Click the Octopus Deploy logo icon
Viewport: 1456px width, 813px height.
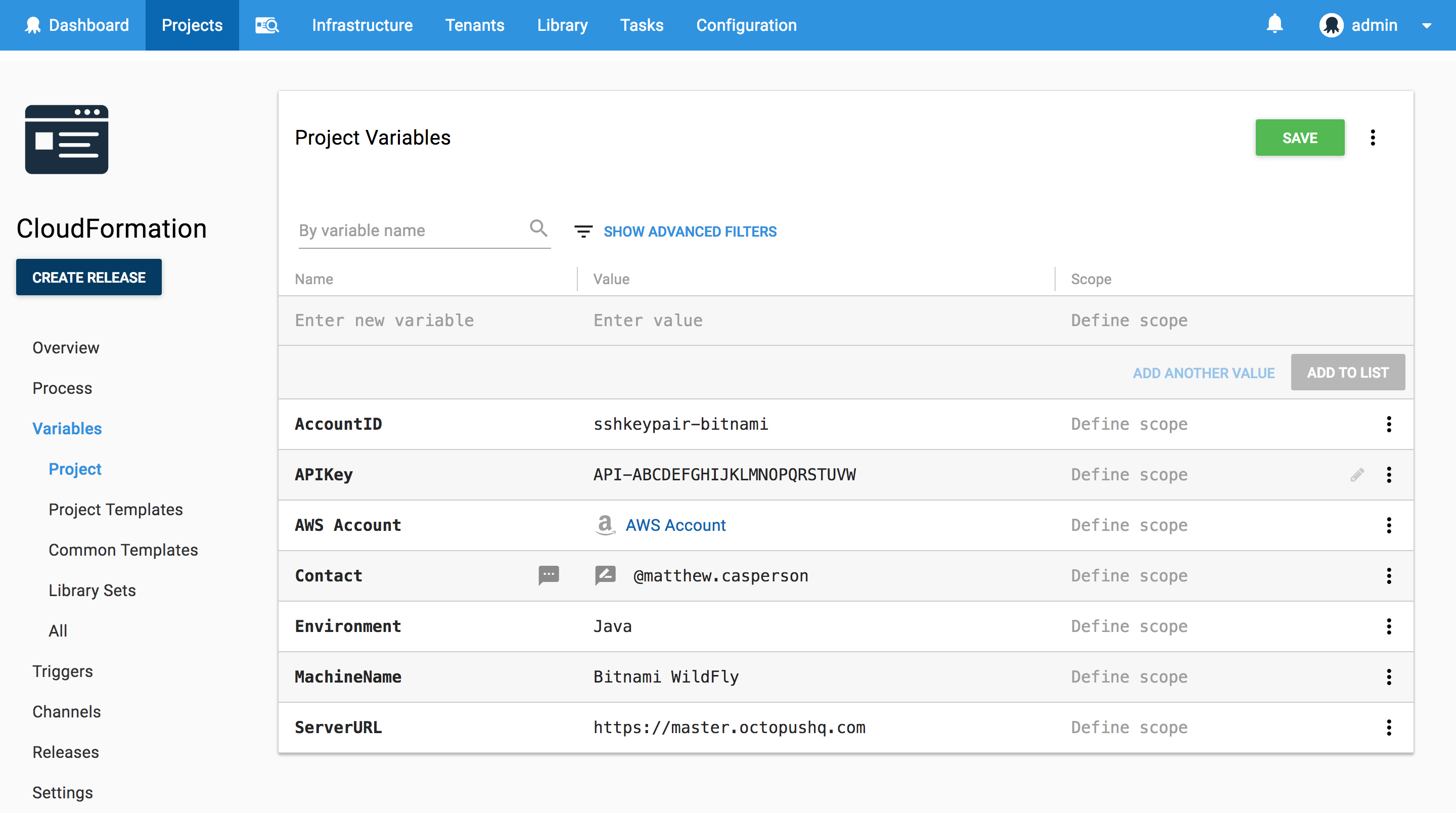(x=33, y=25)
